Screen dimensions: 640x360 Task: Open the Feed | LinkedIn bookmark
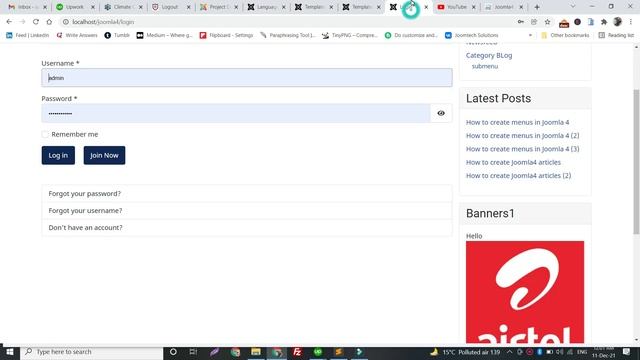tap(27, 35)
